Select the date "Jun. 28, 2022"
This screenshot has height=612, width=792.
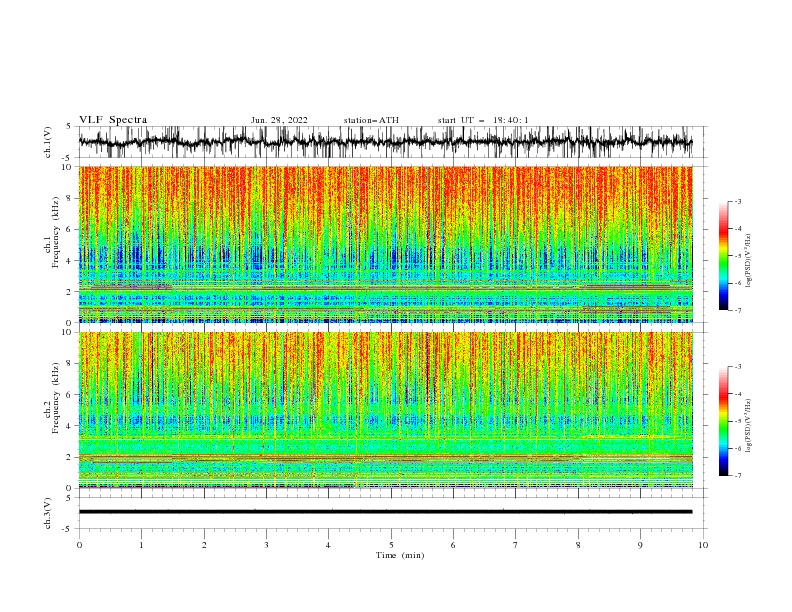pos(279,120)
